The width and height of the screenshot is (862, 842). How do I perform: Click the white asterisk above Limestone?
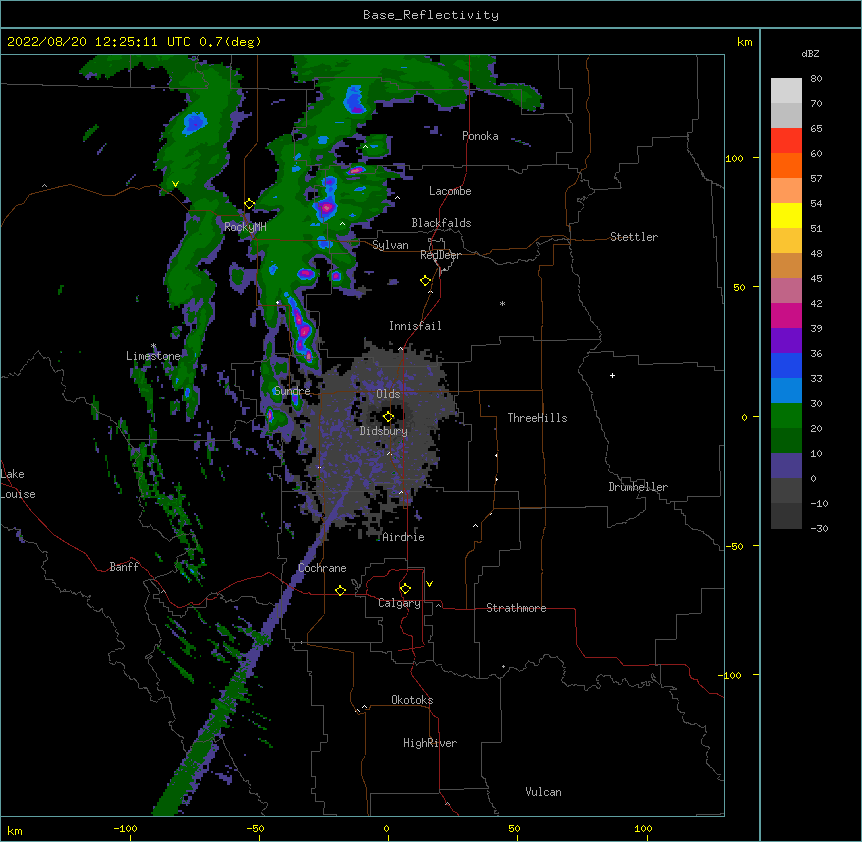(154, 346)
